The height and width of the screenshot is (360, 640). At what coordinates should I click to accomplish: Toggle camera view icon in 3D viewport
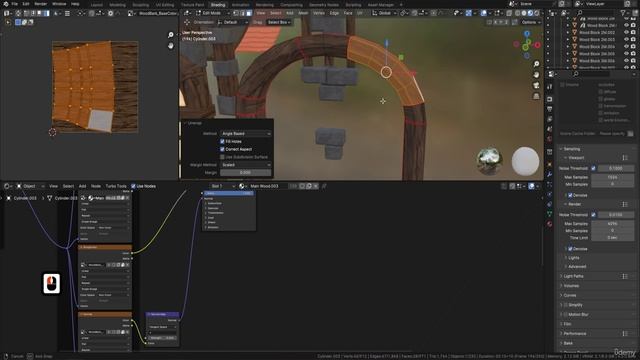pyautogui.click(x=536, y=85)
